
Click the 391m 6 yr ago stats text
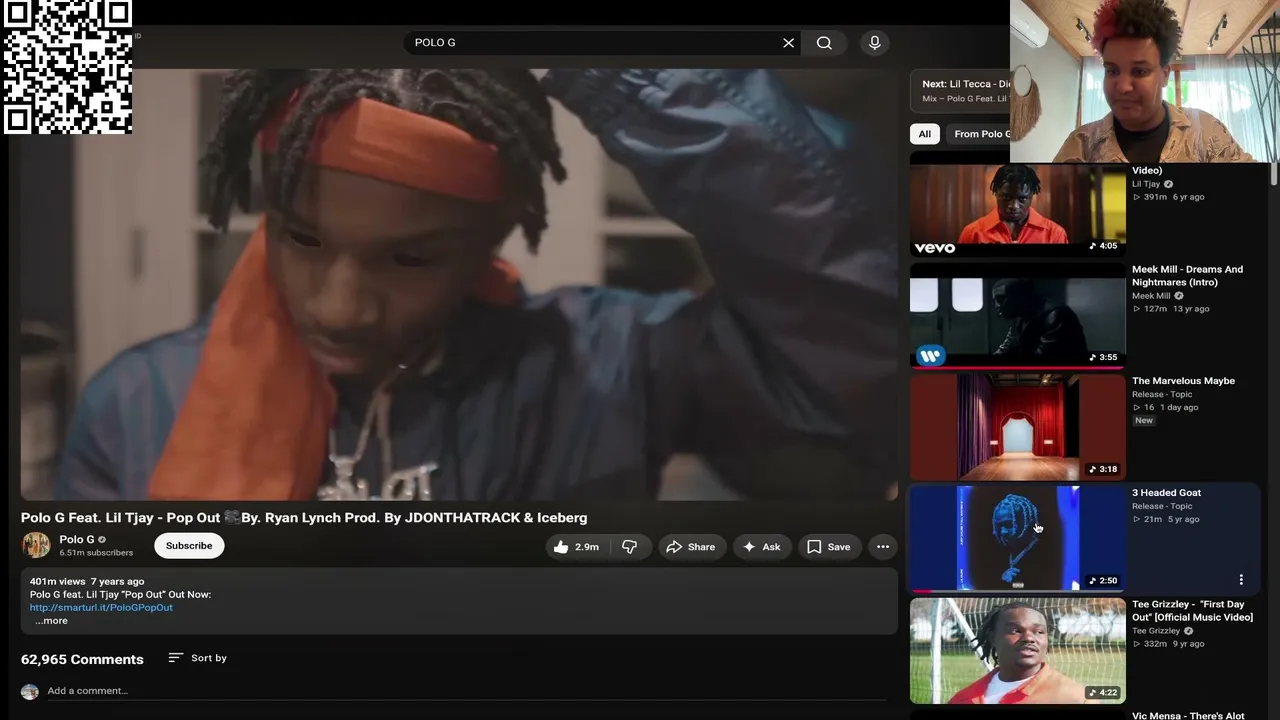(x=1168, y=197)
